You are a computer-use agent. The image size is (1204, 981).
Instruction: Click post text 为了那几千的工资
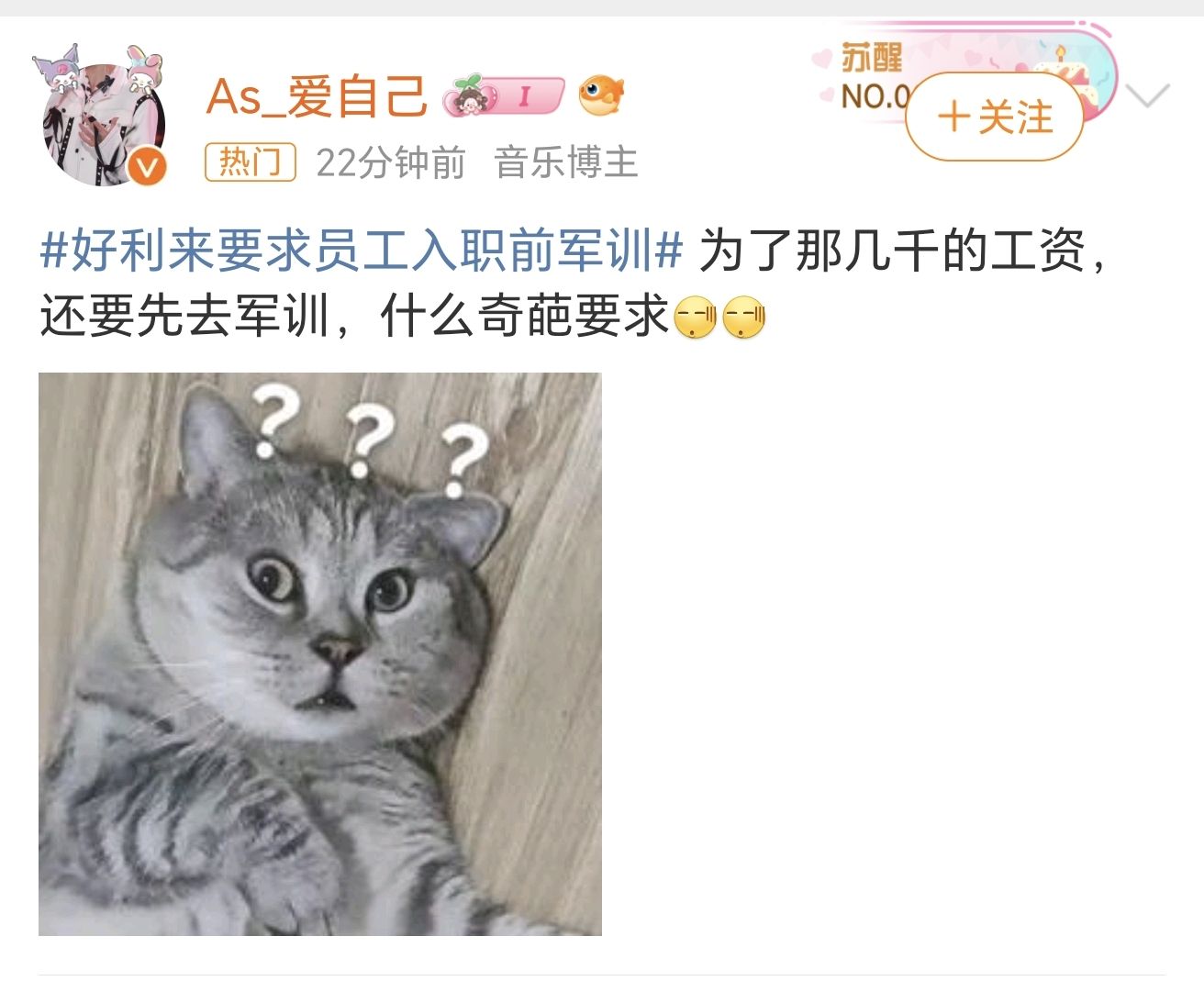(892, 251)
